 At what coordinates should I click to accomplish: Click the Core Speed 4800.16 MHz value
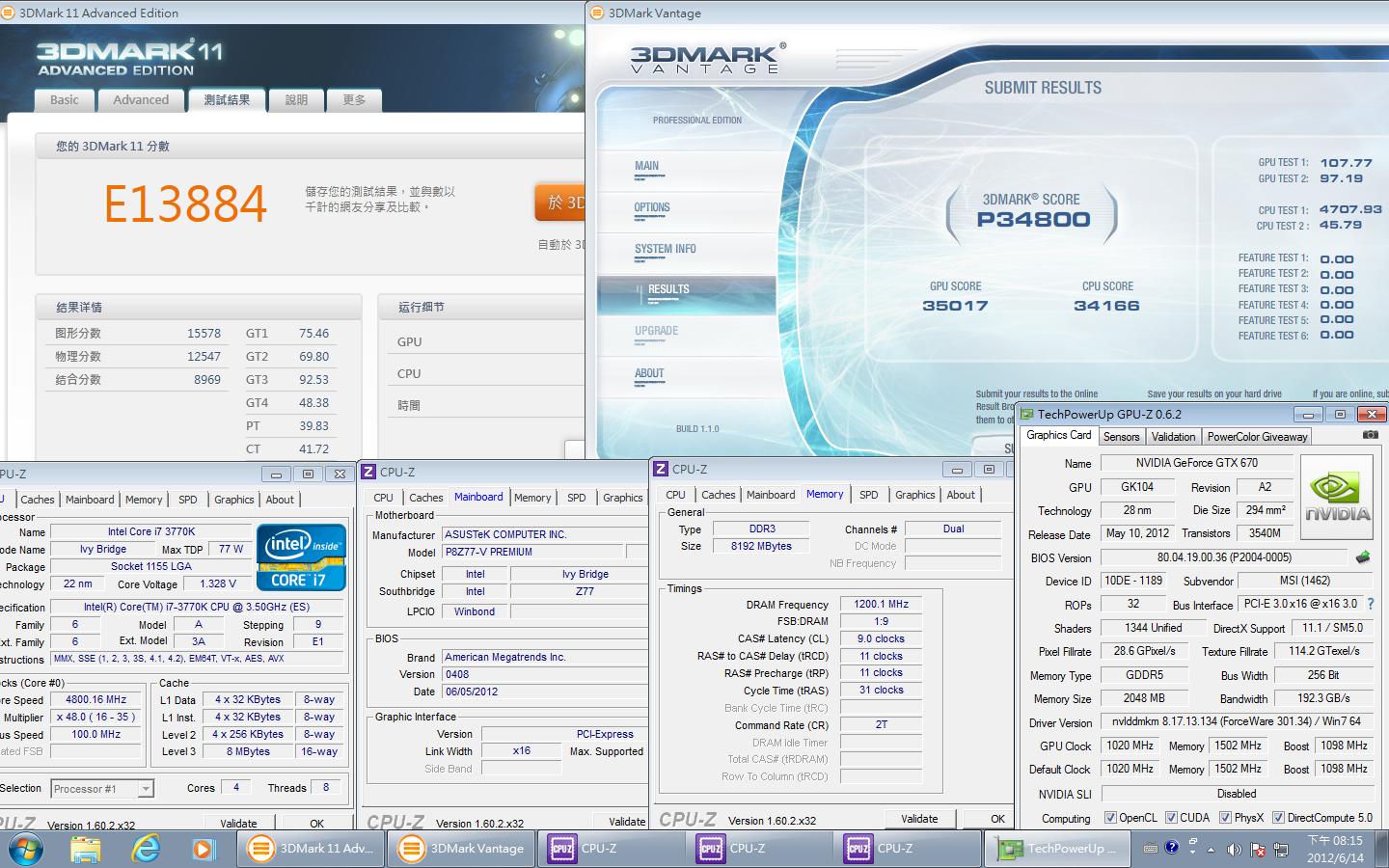click(95, 700)
